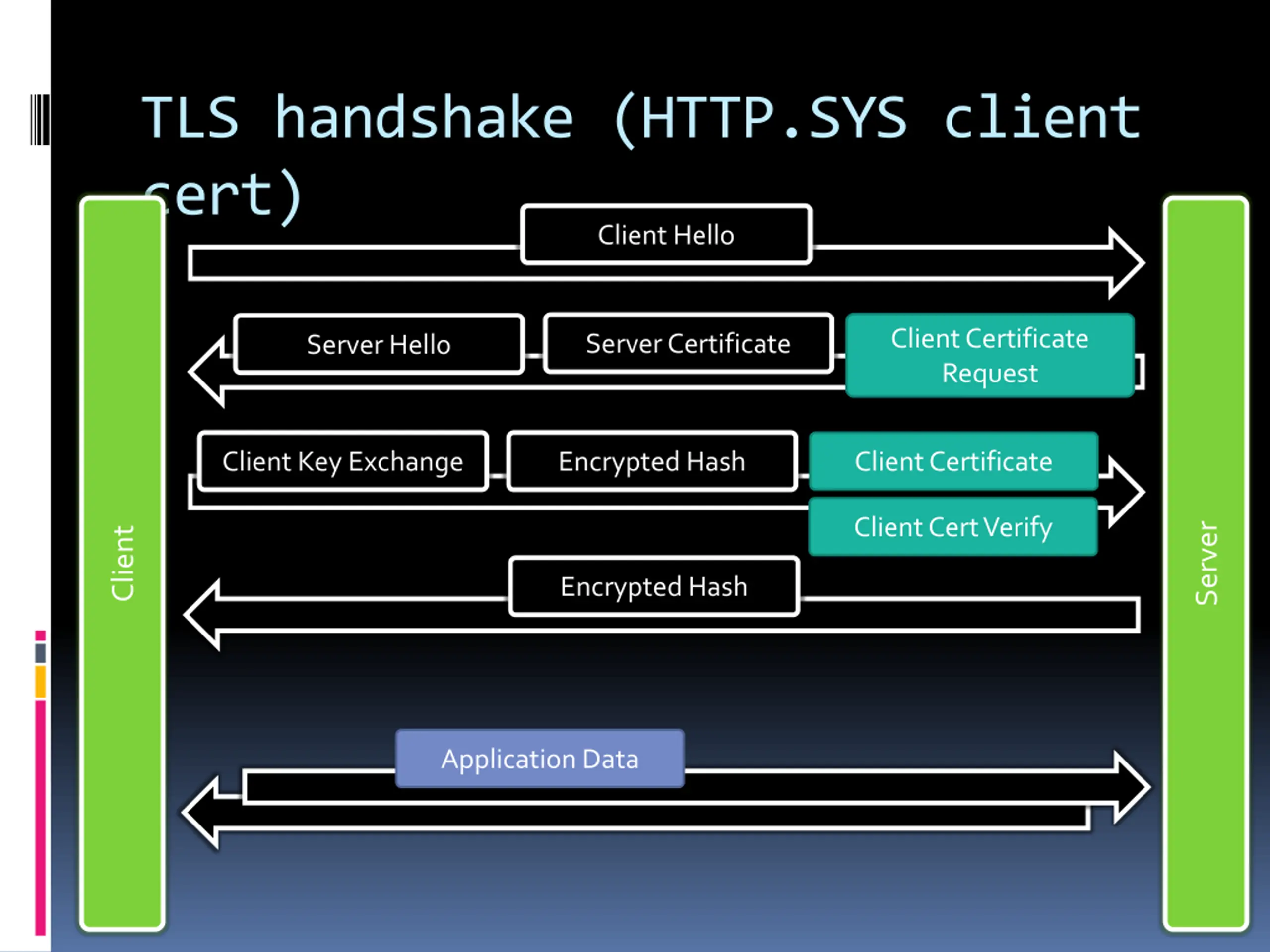Click the Client Hello message box

(x=666, y=235)
